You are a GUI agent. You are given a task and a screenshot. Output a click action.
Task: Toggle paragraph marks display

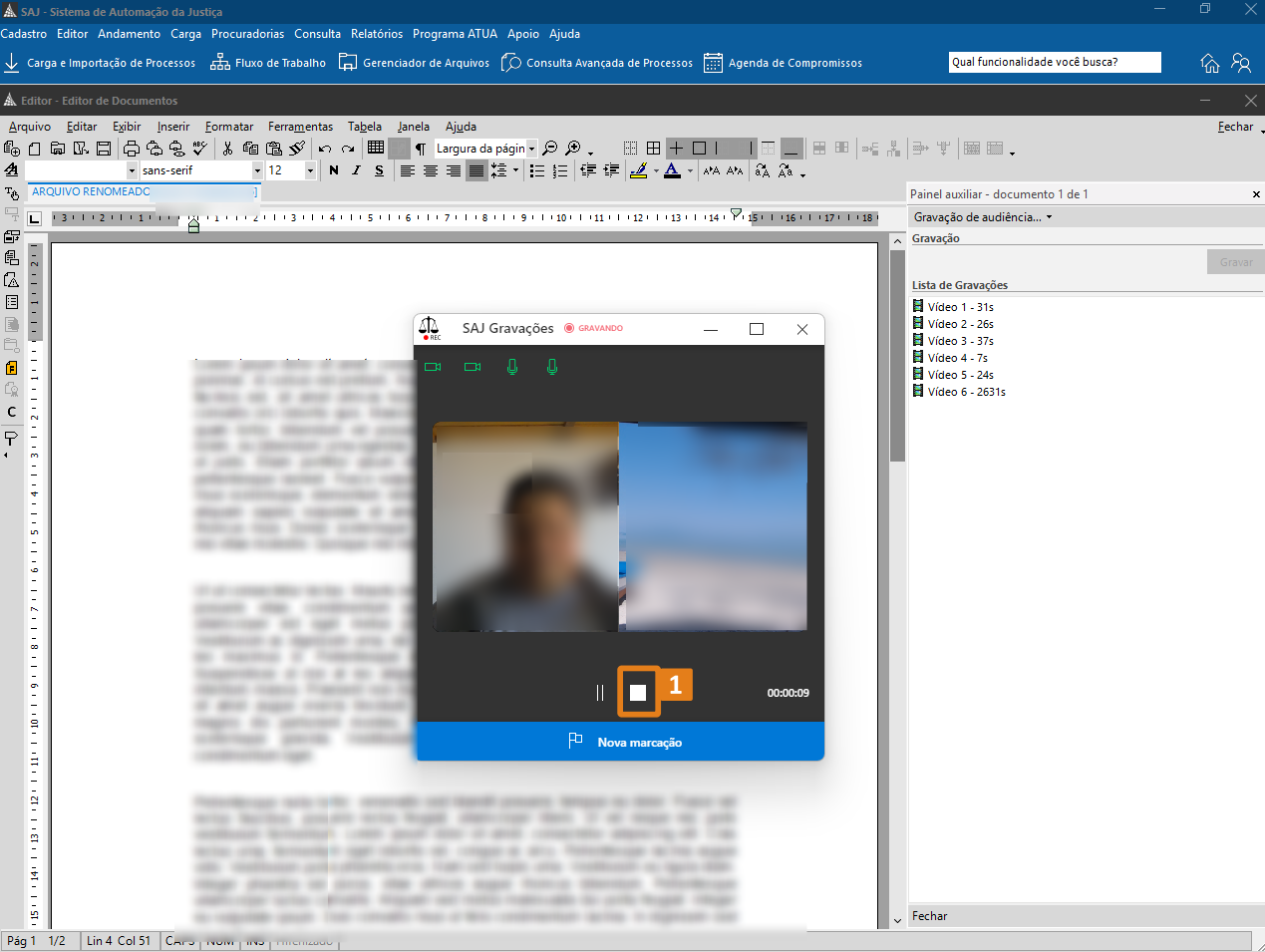coord(421,149)
